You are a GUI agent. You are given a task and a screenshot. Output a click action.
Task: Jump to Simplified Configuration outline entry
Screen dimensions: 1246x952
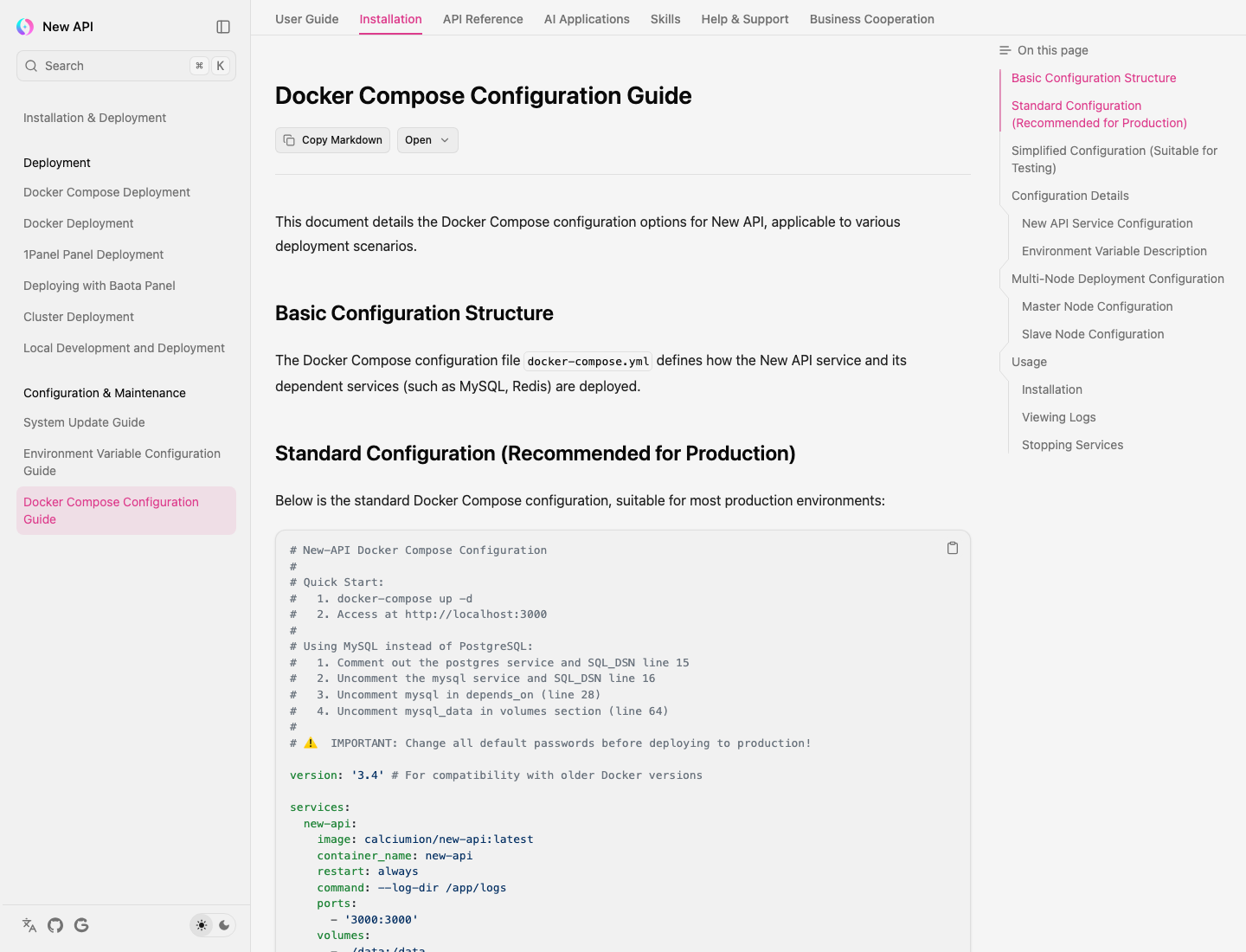click(x=1114, y=159)
